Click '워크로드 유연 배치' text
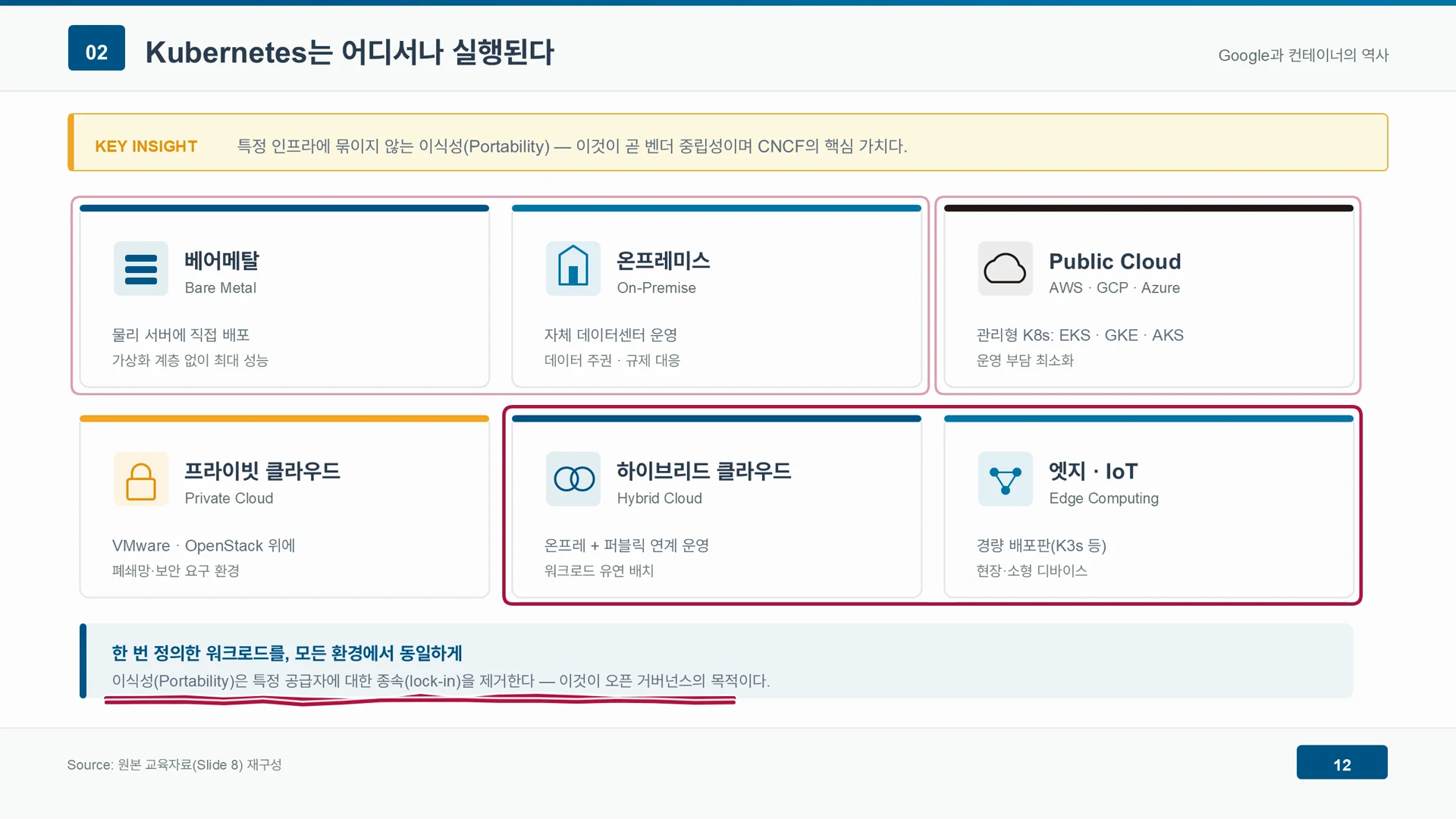This screenshot has width=1456, height=819. pos(599,571)
